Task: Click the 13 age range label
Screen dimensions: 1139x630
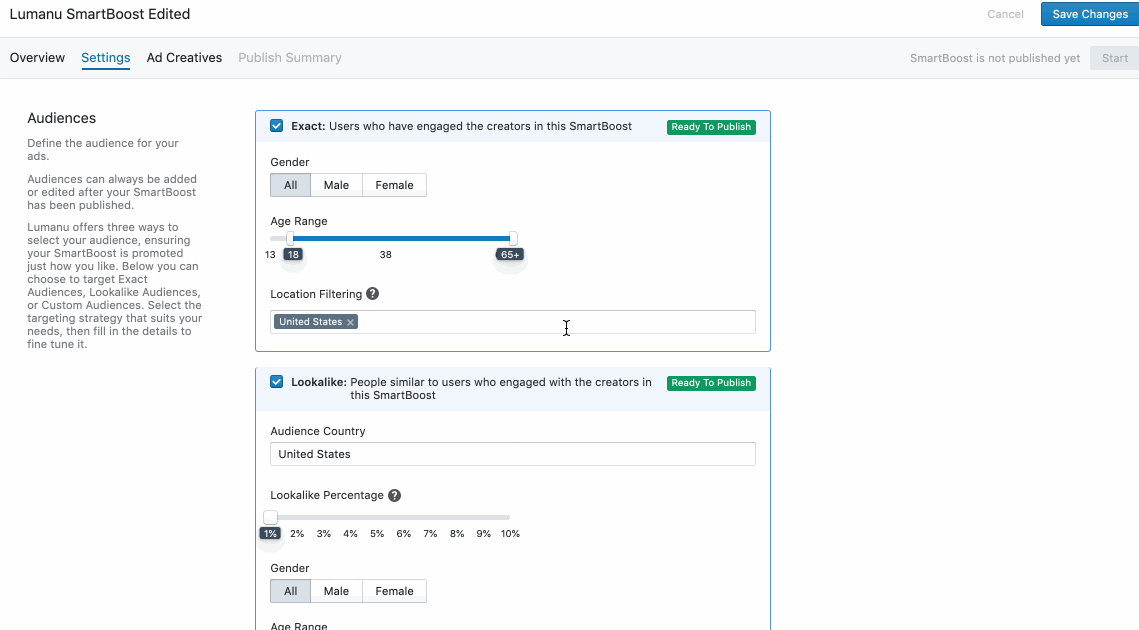Action: pos(270,254)
